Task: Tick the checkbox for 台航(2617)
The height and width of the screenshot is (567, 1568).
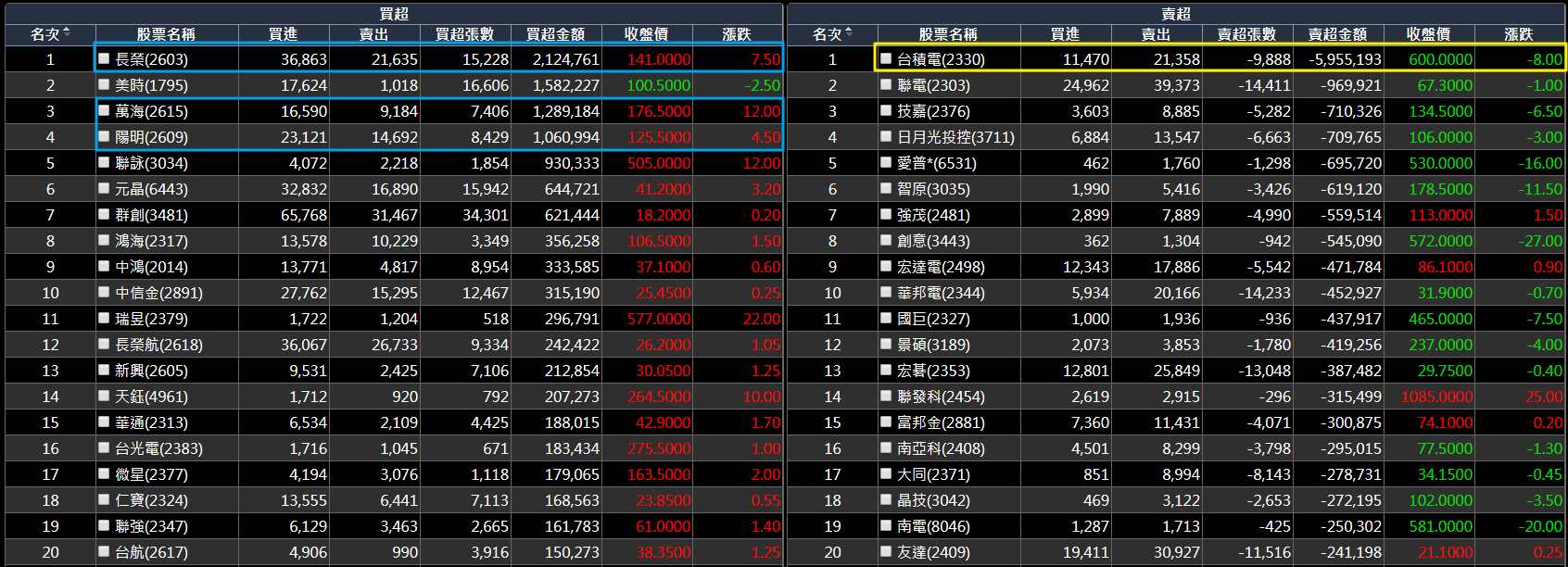Action: click(105, 551)
